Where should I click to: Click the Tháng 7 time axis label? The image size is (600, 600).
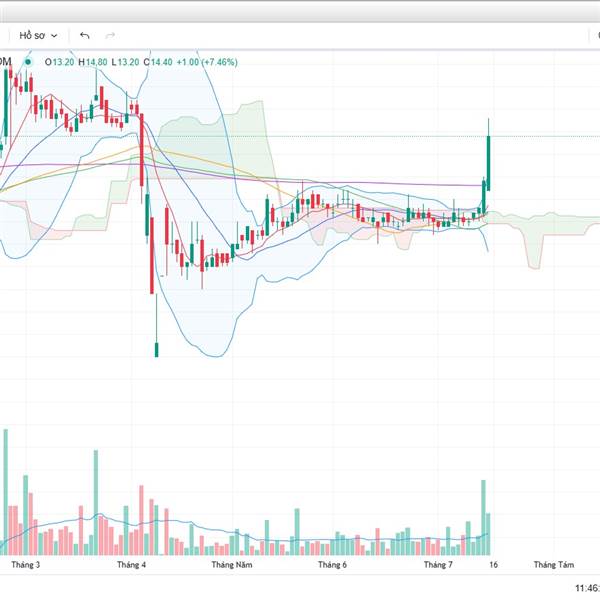click(x=438, y=564)
